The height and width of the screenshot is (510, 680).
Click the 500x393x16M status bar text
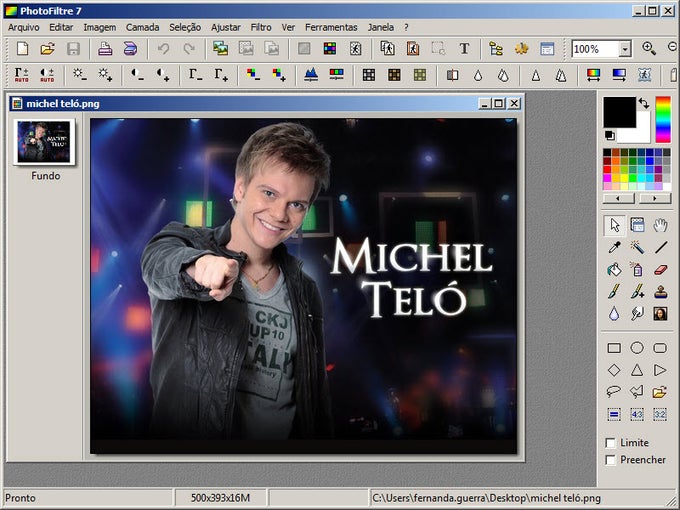(220, 498)
